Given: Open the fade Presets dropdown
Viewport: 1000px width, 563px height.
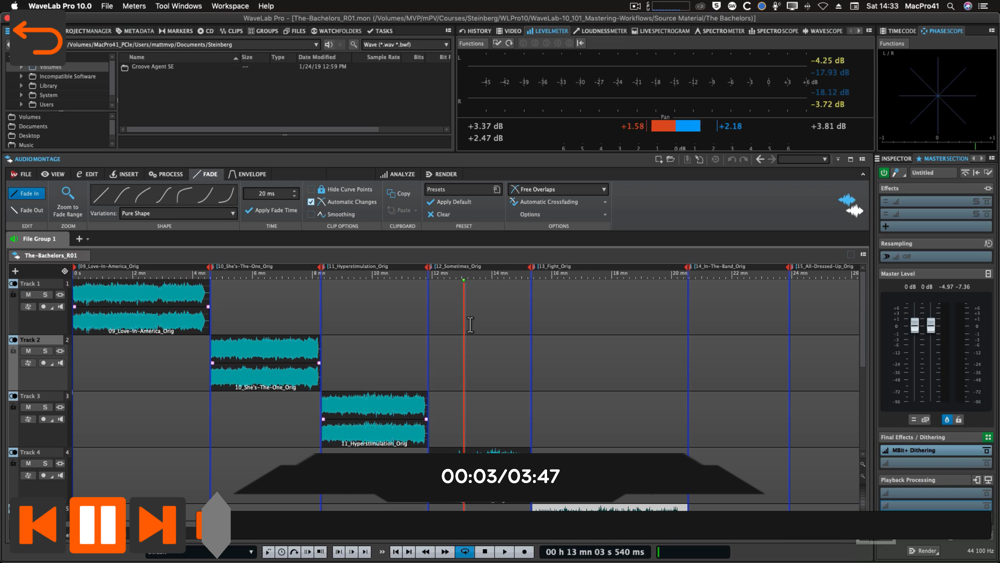Looking at the screenshot, I should [x=463, y=189].
